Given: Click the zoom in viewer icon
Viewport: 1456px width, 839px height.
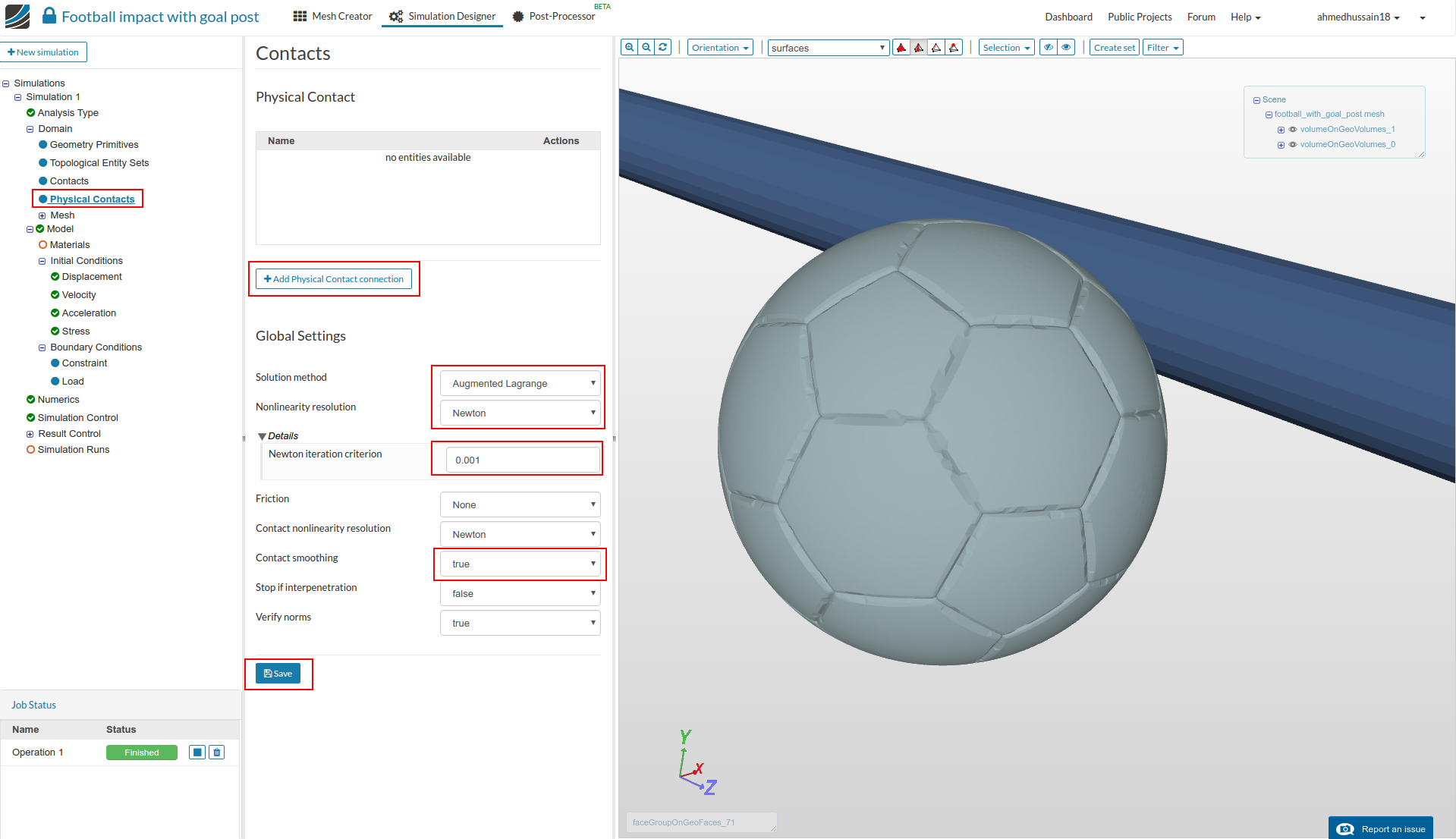Looking at the screenshot, I should pyautogui.click(x=629, y=47).
